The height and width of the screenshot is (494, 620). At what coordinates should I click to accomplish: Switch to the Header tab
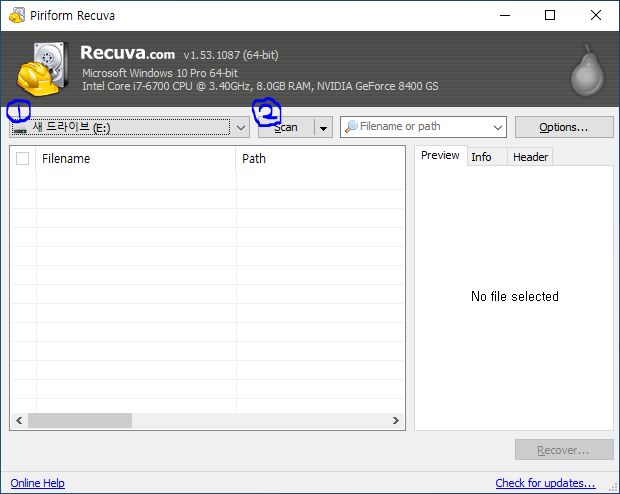click(530, 157)
